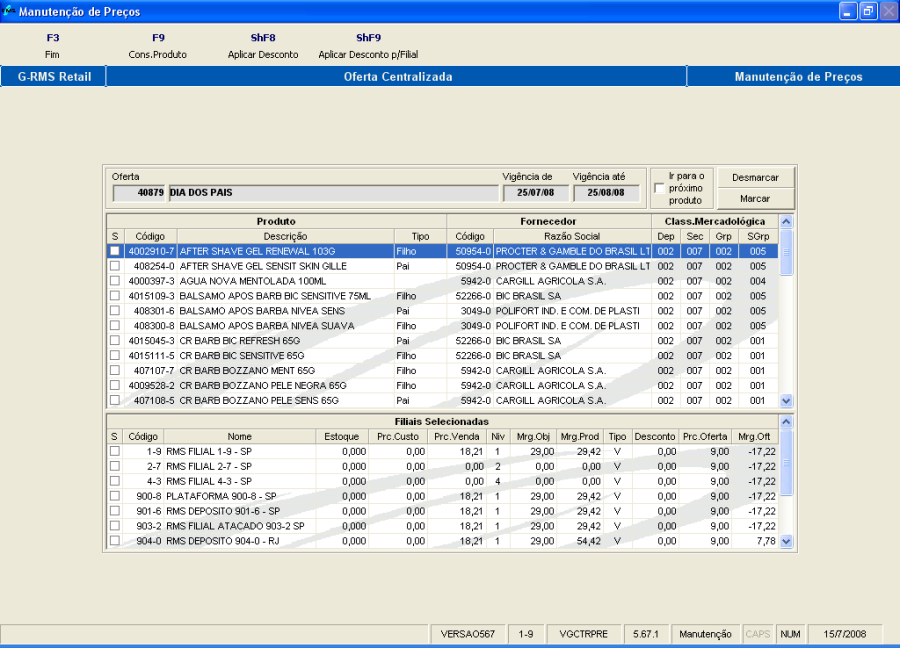
Task: Click the Prc.Oferta column header in branches
Action: (x=705, y=436)
